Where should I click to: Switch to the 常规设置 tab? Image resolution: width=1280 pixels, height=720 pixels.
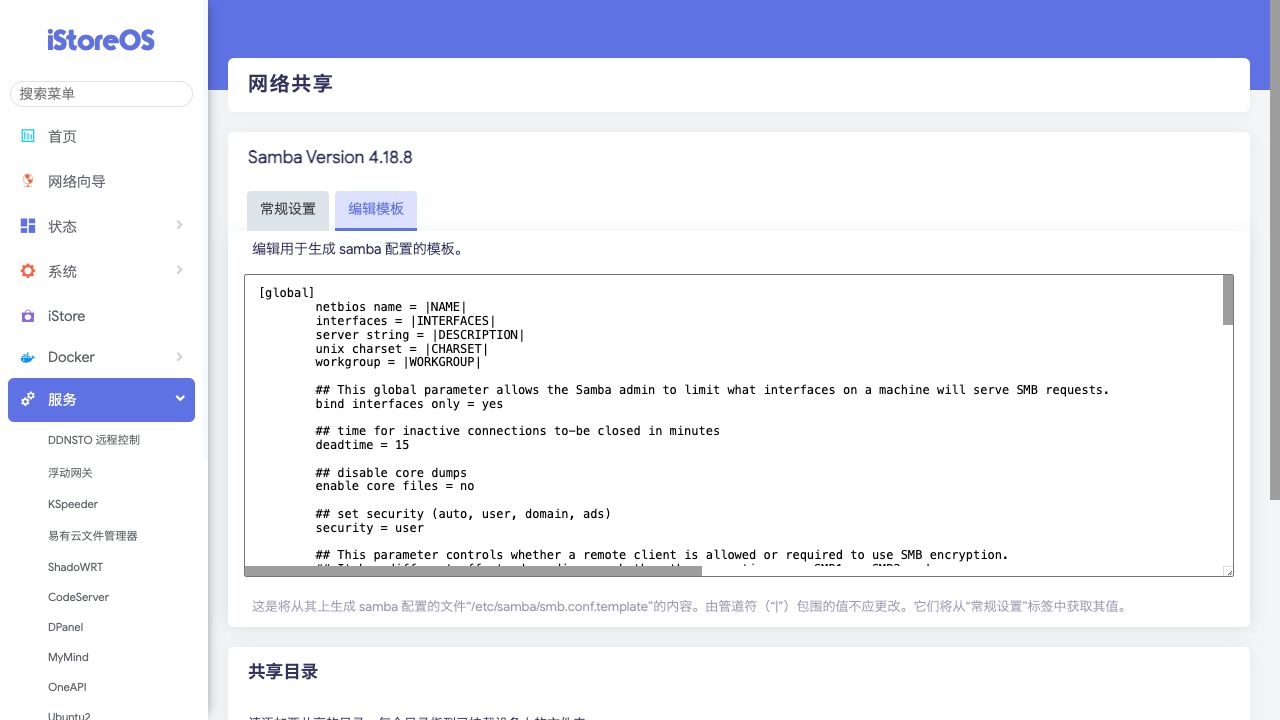pos(288,210)
